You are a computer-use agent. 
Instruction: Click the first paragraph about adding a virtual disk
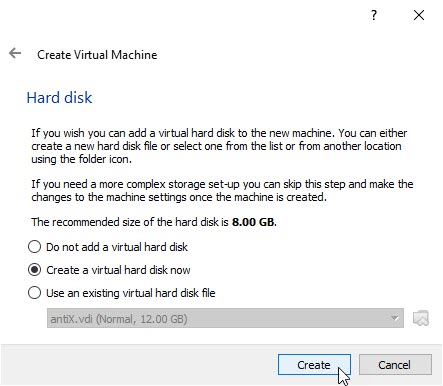219,146
